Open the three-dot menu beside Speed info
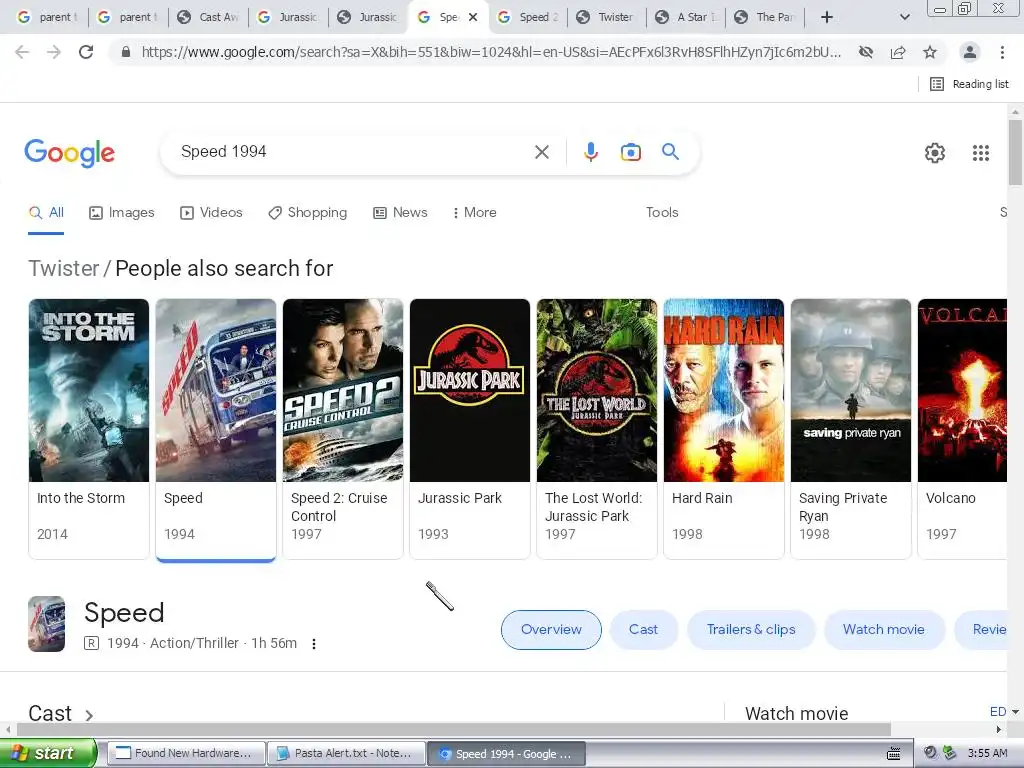The width and height of the screenshot is (1024, 768). [x=314, y=644]
